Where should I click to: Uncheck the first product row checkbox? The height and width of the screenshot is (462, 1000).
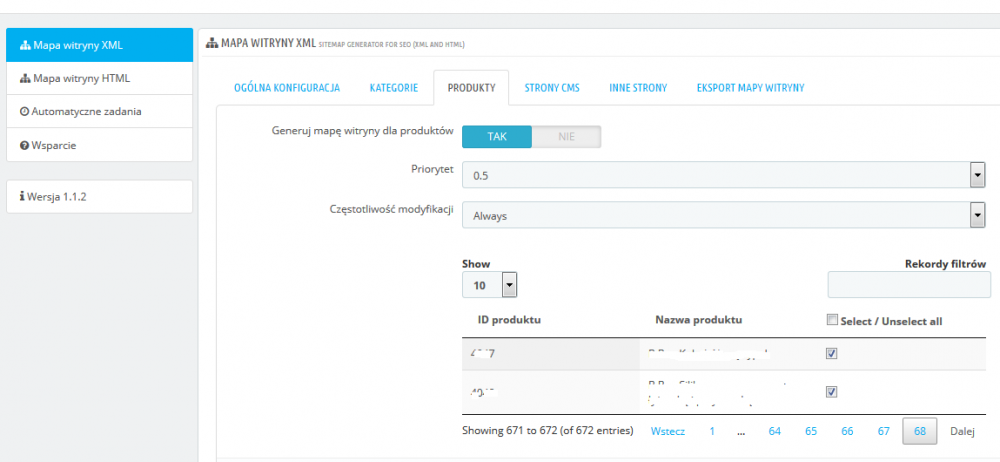coord(832,354)
